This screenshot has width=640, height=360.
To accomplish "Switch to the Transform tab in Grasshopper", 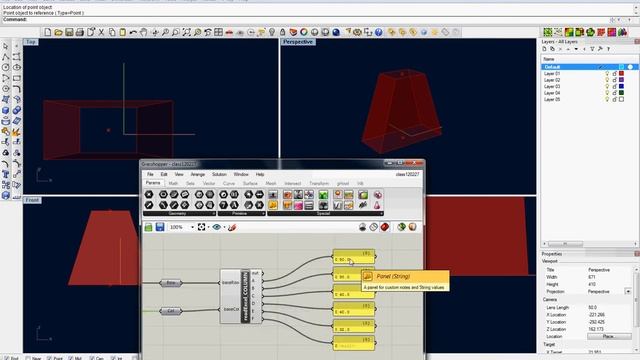I will pyautogui.click(x=319, y=184).
